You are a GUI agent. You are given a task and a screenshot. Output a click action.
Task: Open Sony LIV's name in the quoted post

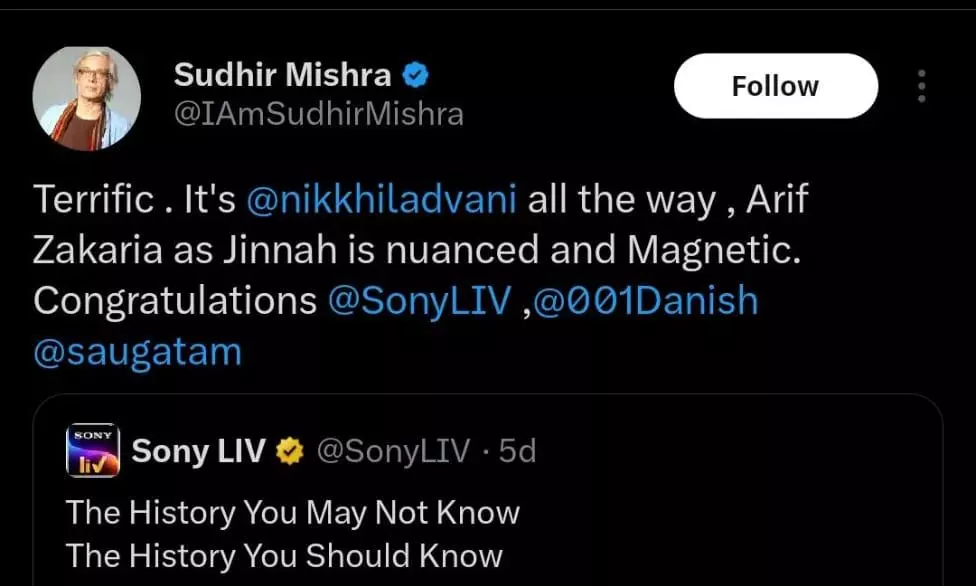[x=198, y=451]
